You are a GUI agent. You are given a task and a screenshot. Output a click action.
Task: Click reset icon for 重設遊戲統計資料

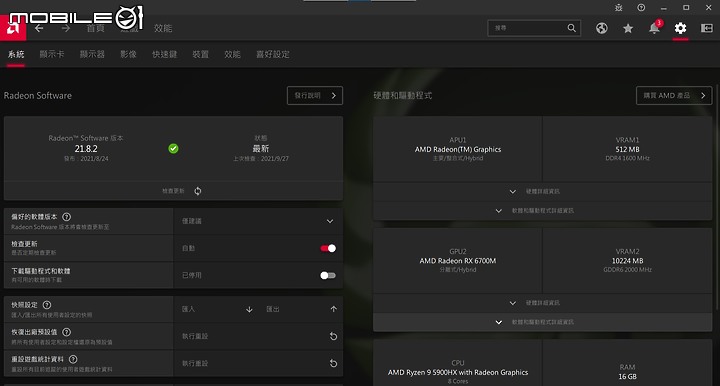pos(333,363)
